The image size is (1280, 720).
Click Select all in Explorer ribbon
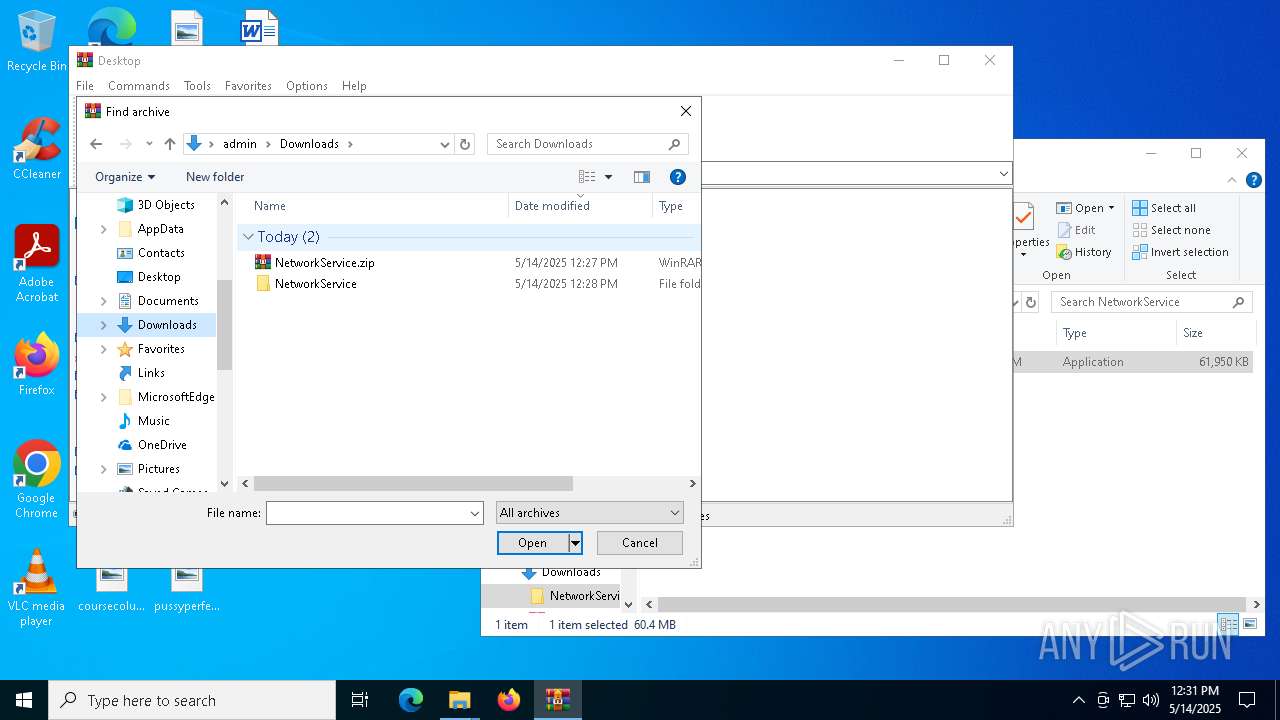(1164, 208)
